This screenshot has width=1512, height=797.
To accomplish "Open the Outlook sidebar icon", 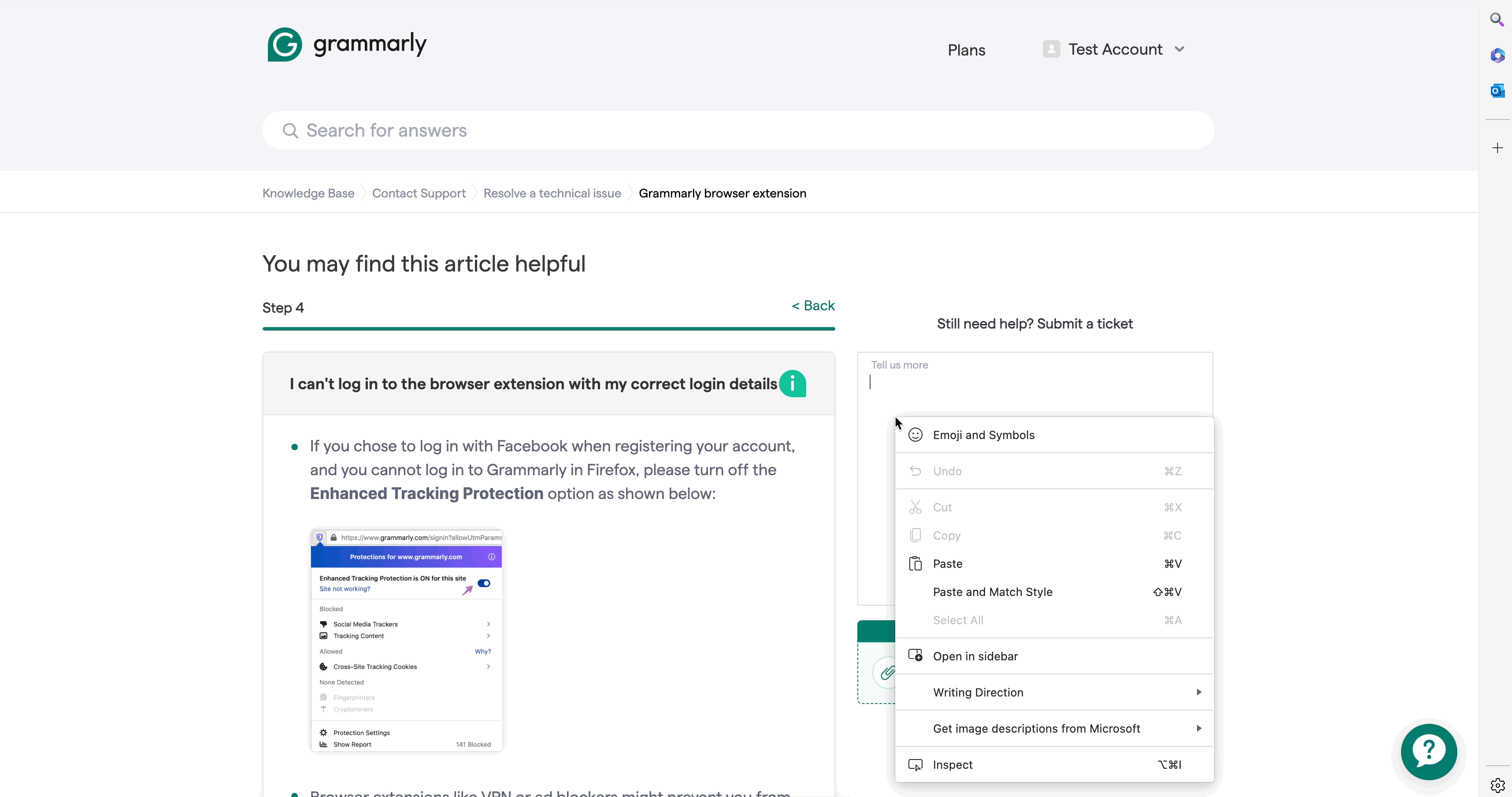I will point(1497,90).
